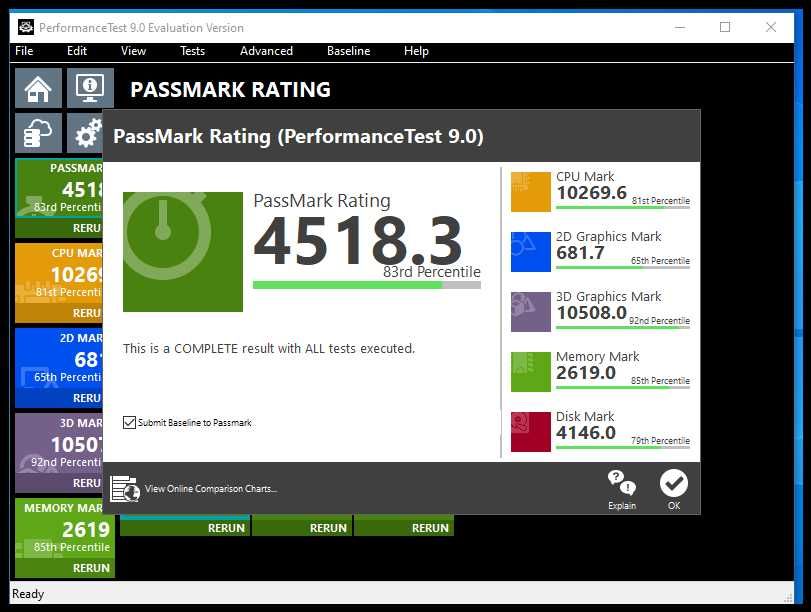Open the Advanced menu
The width and height of the screenshot is (811, 612).
266,51
